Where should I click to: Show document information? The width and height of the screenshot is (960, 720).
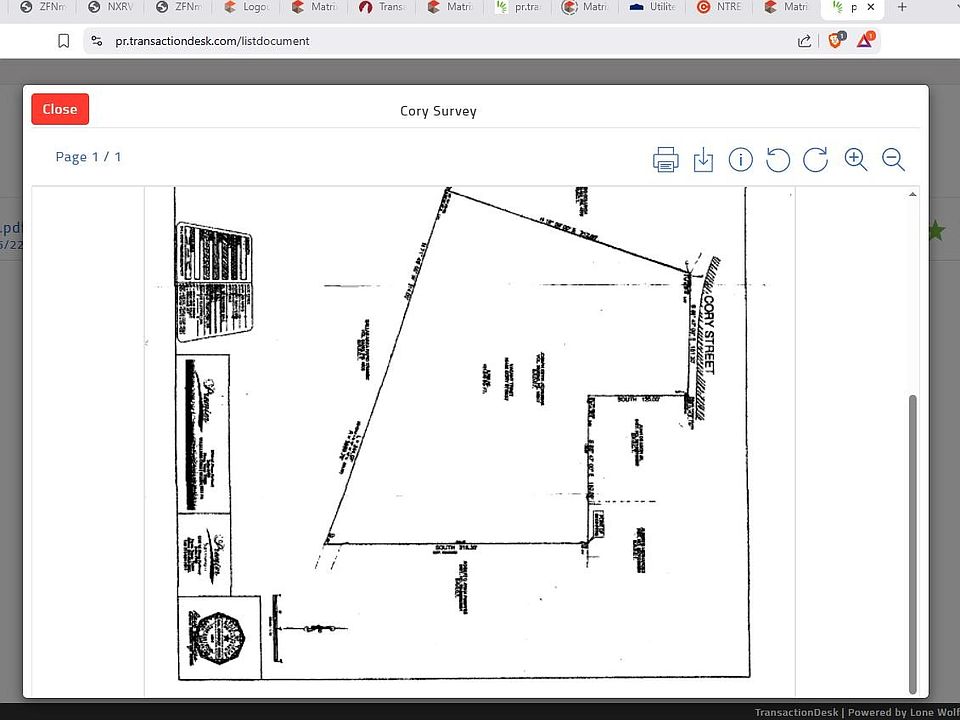point(740,159)
